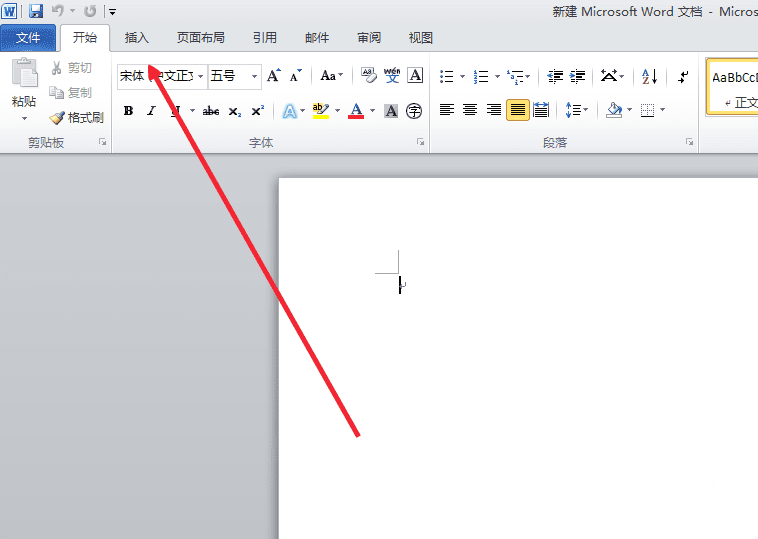The image size is (758, 539).
Task: Click the Format Painter brush icon
Action: 57,117
